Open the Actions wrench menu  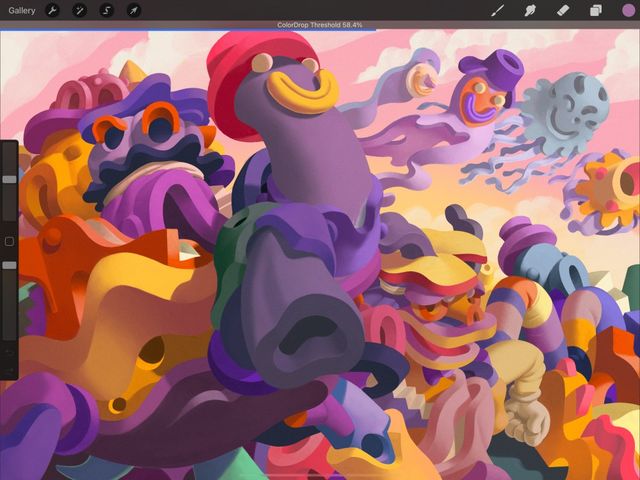(52, 11)
